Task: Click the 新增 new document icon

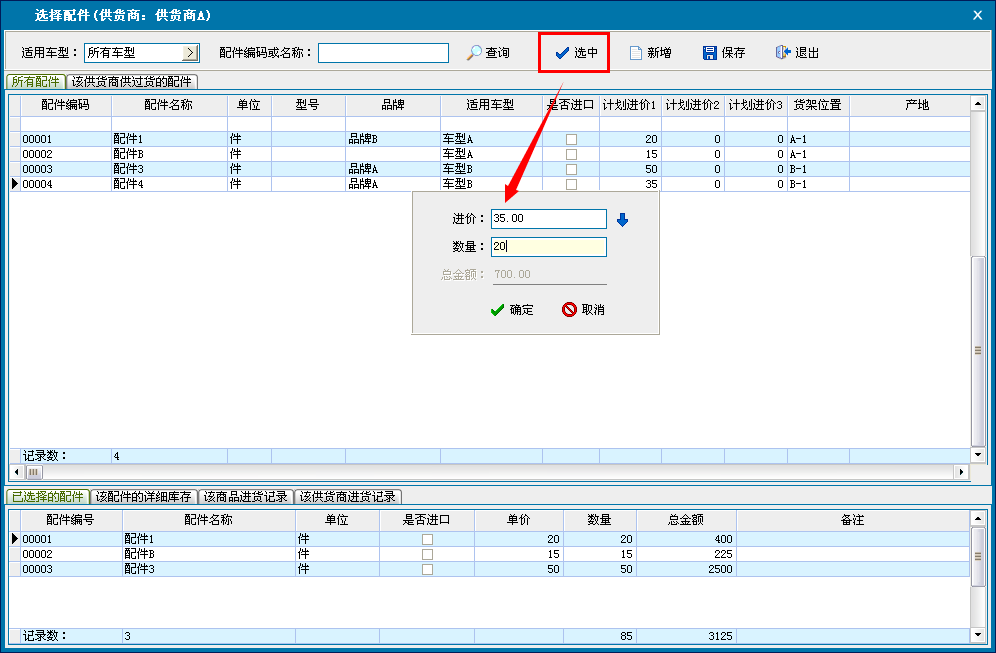Action: pyautogui.click(x=635, y=53)
